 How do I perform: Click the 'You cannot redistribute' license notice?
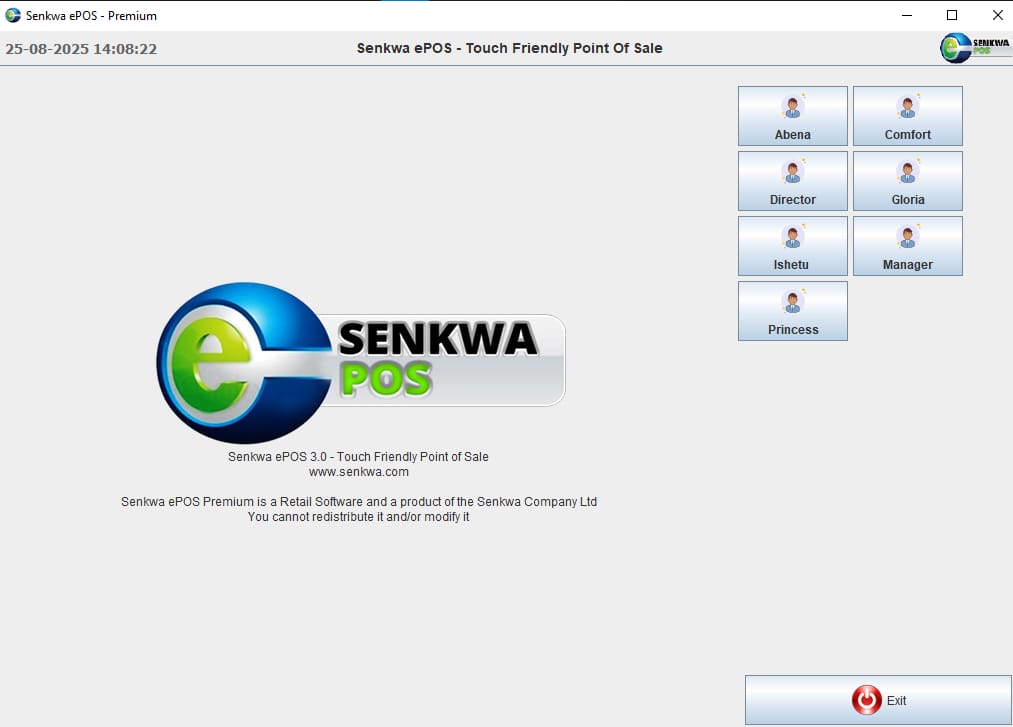[358, 517]
